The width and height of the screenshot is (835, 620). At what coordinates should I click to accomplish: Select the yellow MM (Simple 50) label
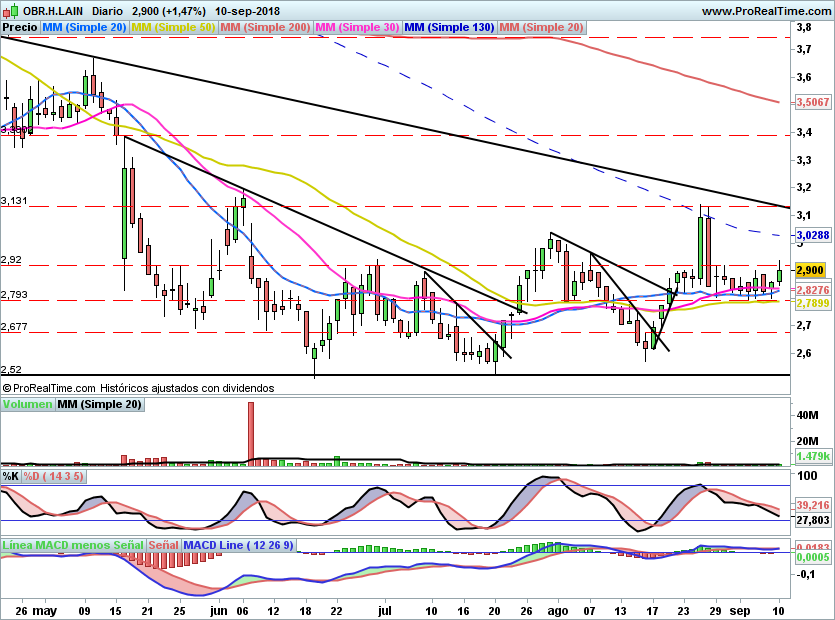pyautogui.click(x=173, y=28)
